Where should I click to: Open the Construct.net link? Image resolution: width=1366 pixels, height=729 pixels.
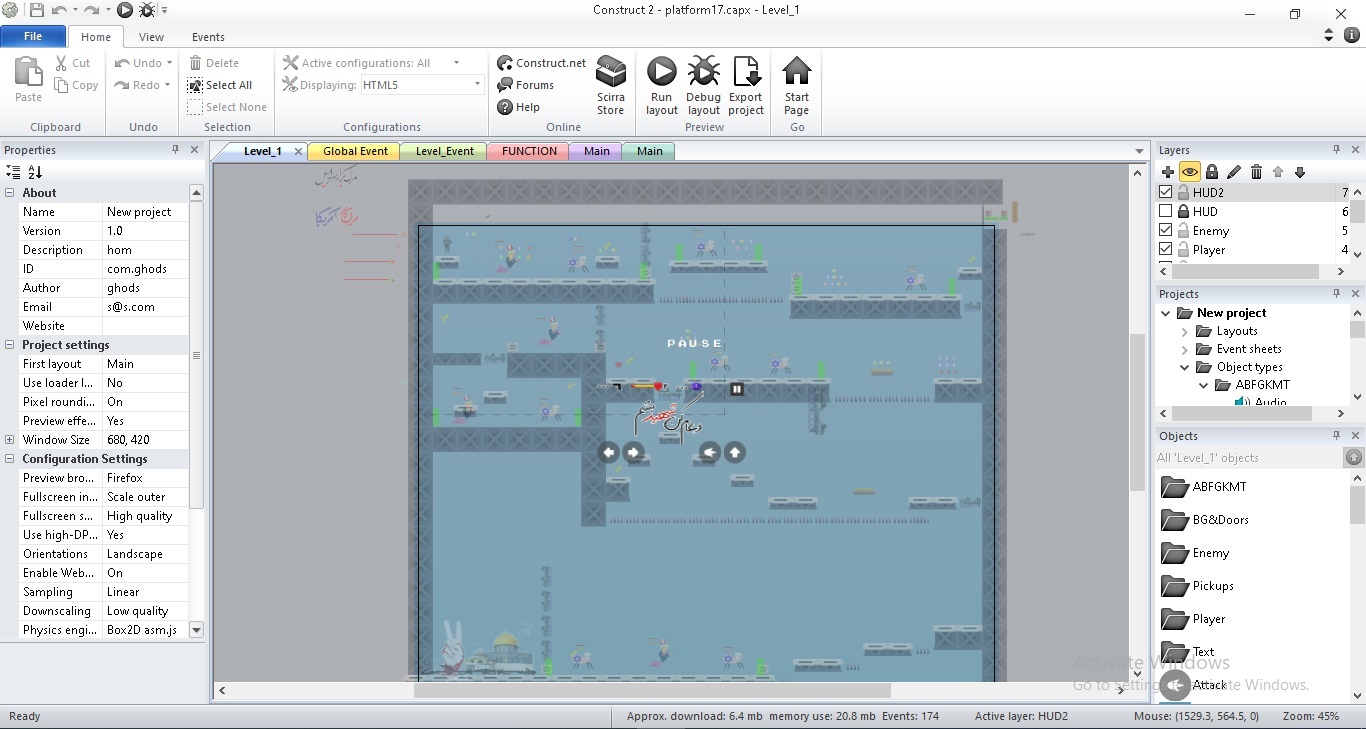(x=542, y=63)
